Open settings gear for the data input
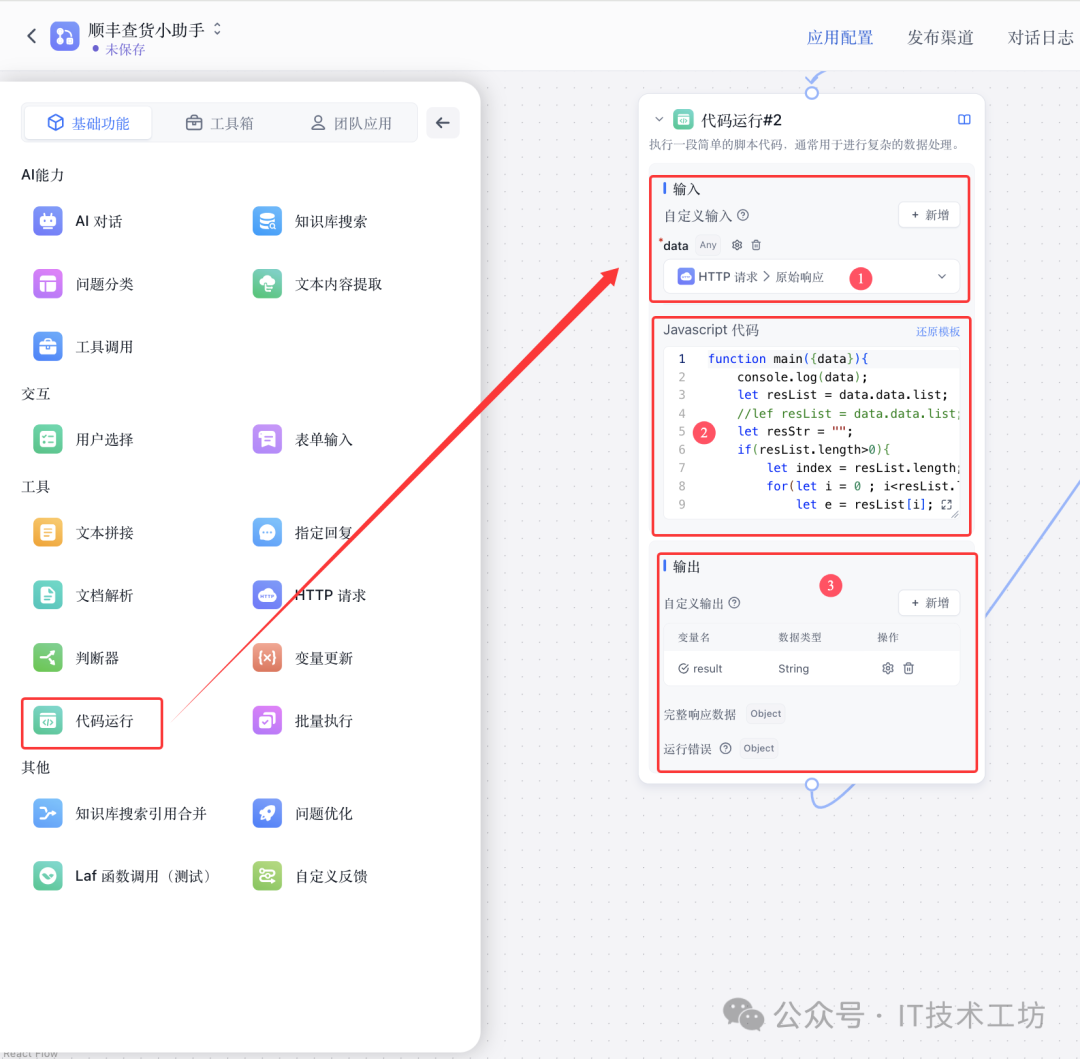 tap(737, 244)
